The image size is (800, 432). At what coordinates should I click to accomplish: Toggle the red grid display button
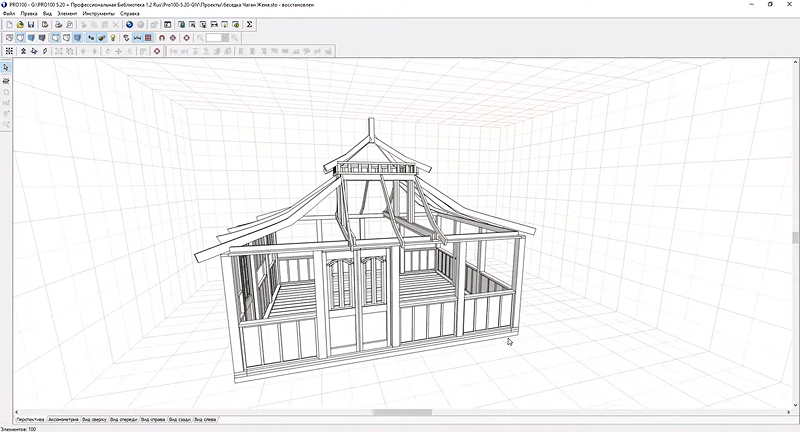(x=149, y=38)
